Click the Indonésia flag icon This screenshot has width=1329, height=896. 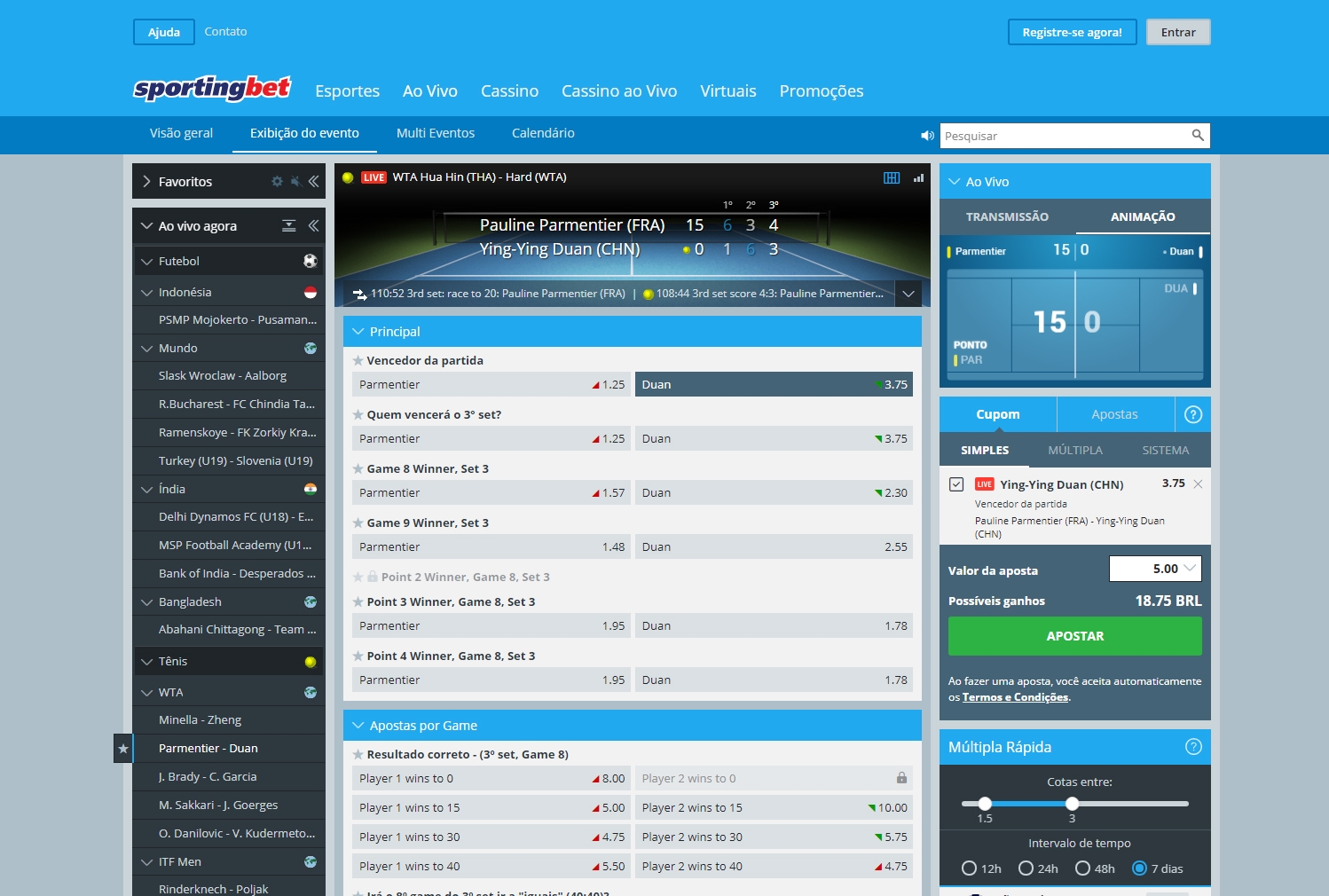[x=311, y=292]
